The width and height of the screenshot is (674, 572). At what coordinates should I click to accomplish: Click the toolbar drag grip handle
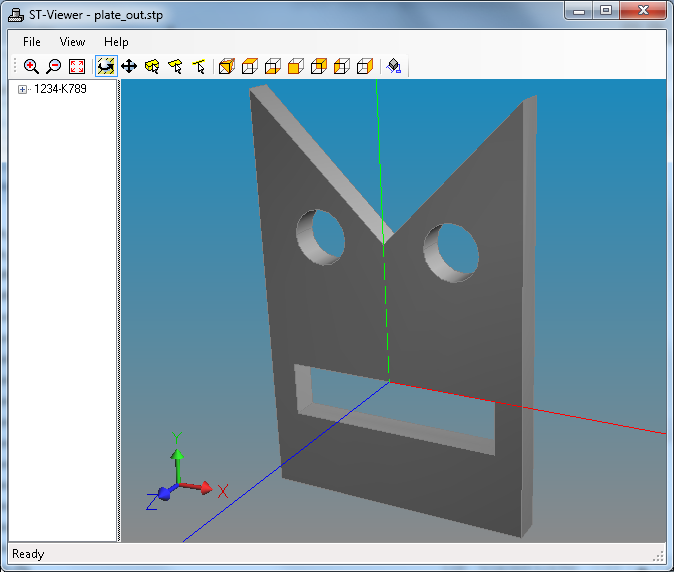(15, 66)
